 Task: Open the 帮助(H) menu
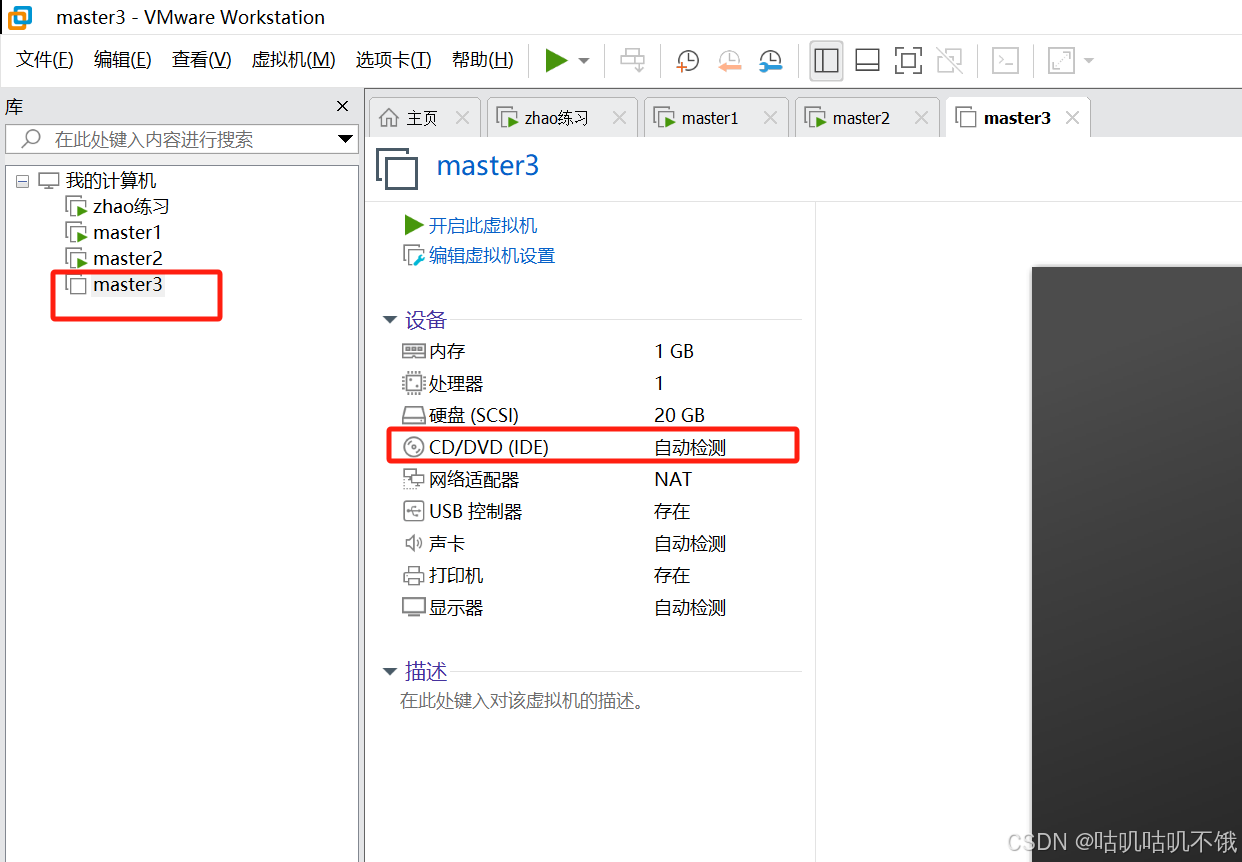click(482, 60)
